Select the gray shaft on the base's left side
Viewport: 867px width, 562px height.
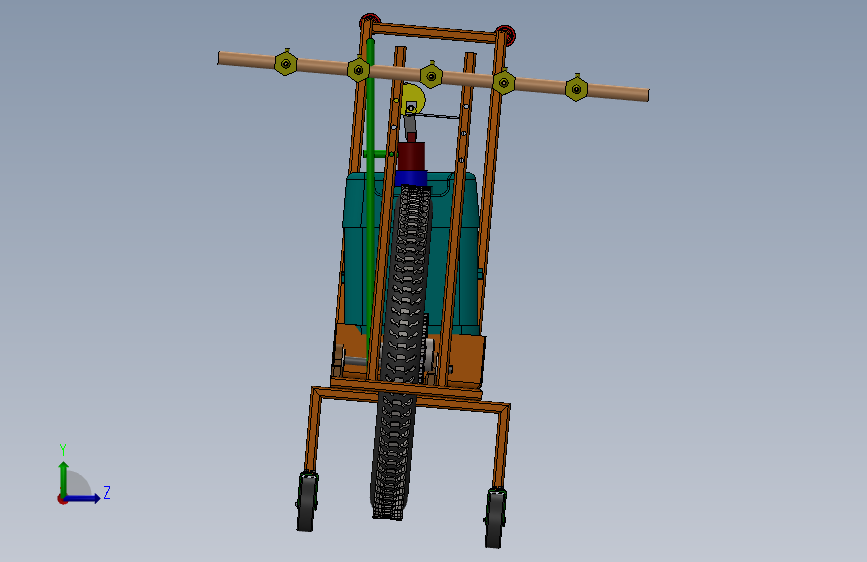[354, 362]
